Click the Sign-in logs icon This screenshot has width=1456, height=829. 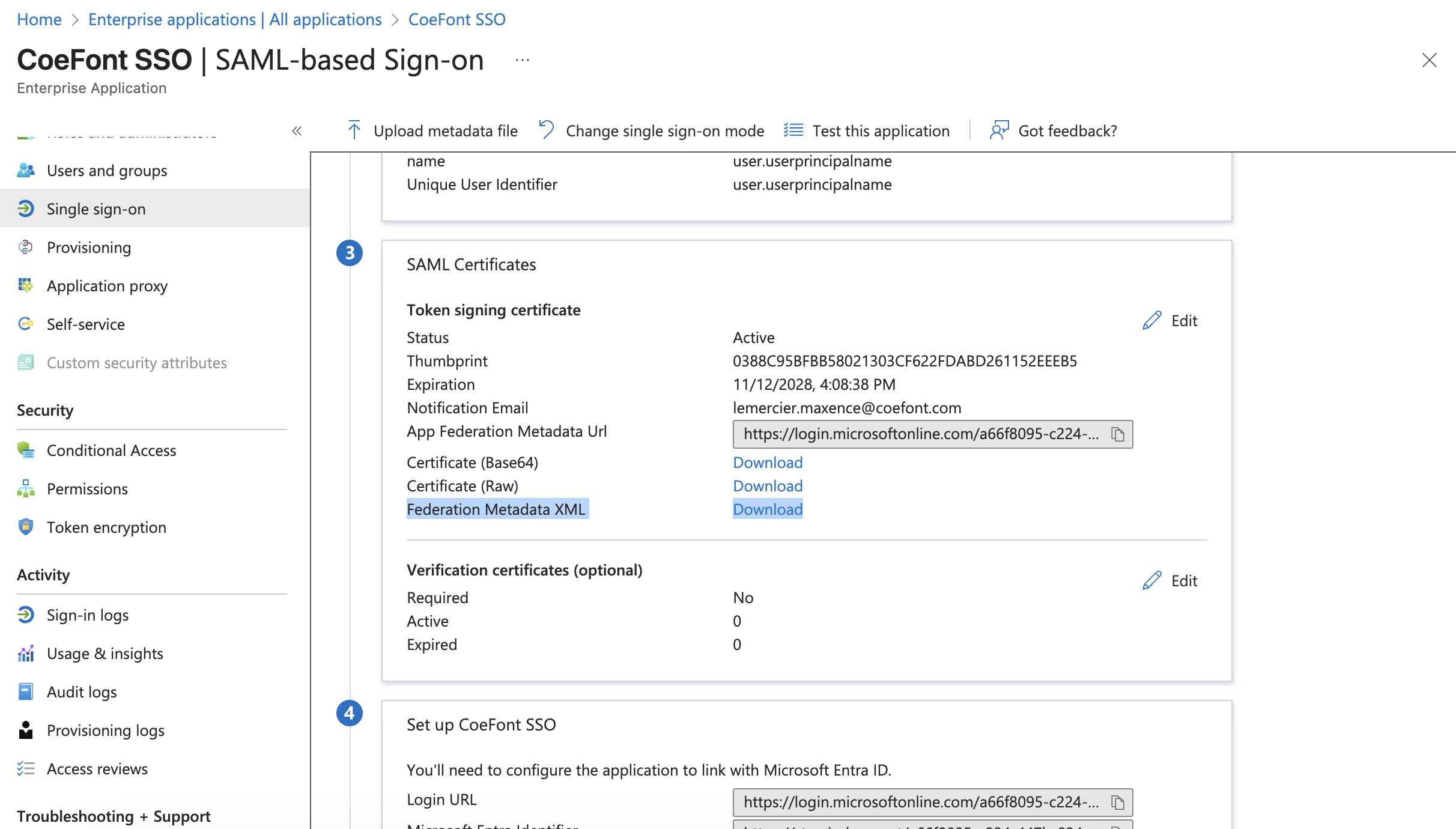(x=26, y=615)
